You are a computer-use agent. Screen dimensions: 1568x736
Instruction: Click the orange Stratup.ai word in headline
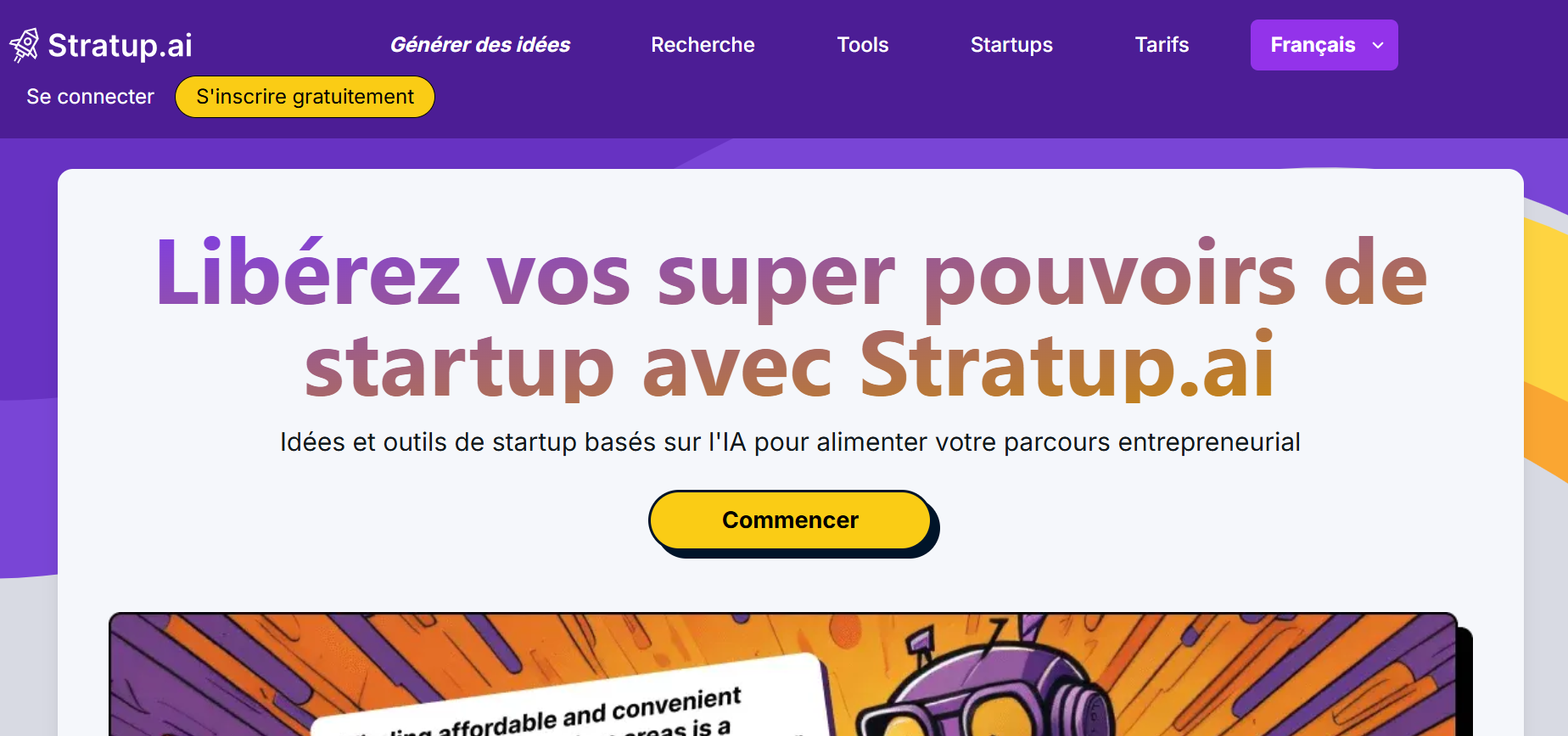tap(1067, 366)
